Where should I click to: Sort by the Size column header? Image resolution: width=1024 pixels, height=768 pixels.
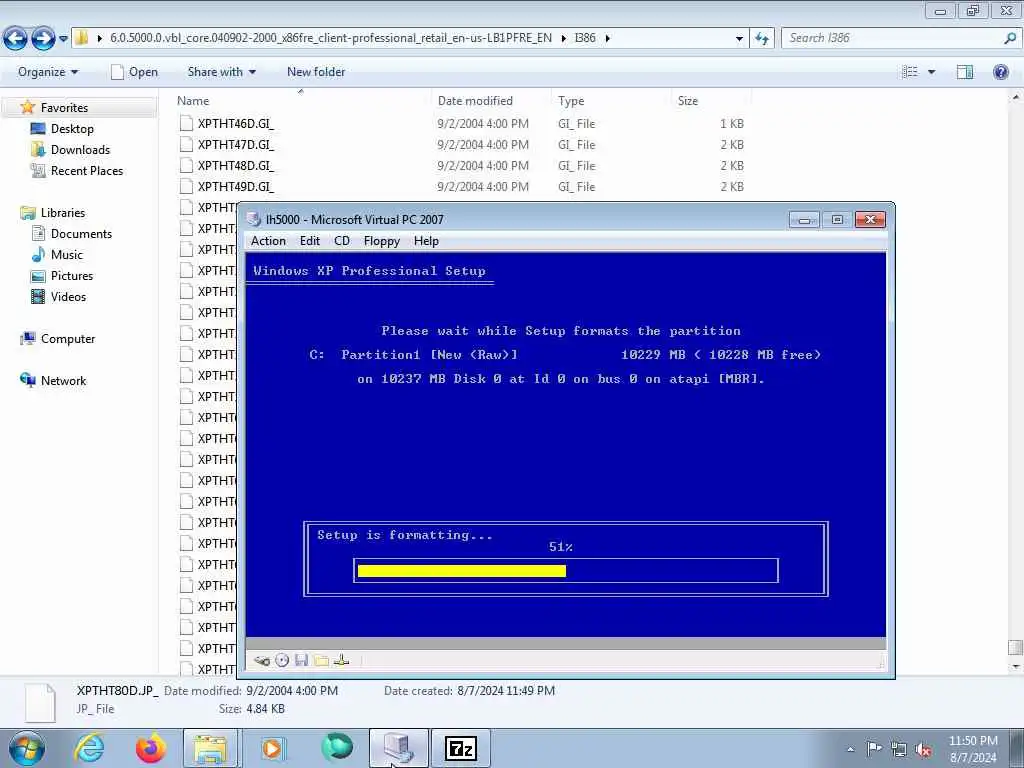pyautogui.click(x=688, y=101)
